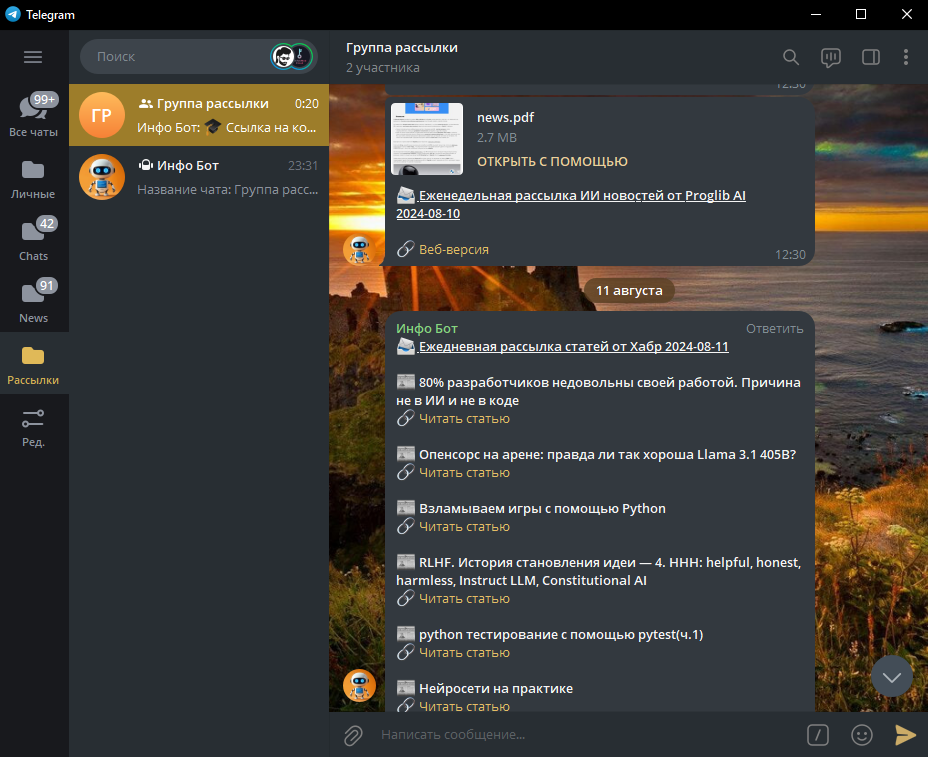Click the ГР orange group avatar
928x757 pixels.
click(102, 115)
